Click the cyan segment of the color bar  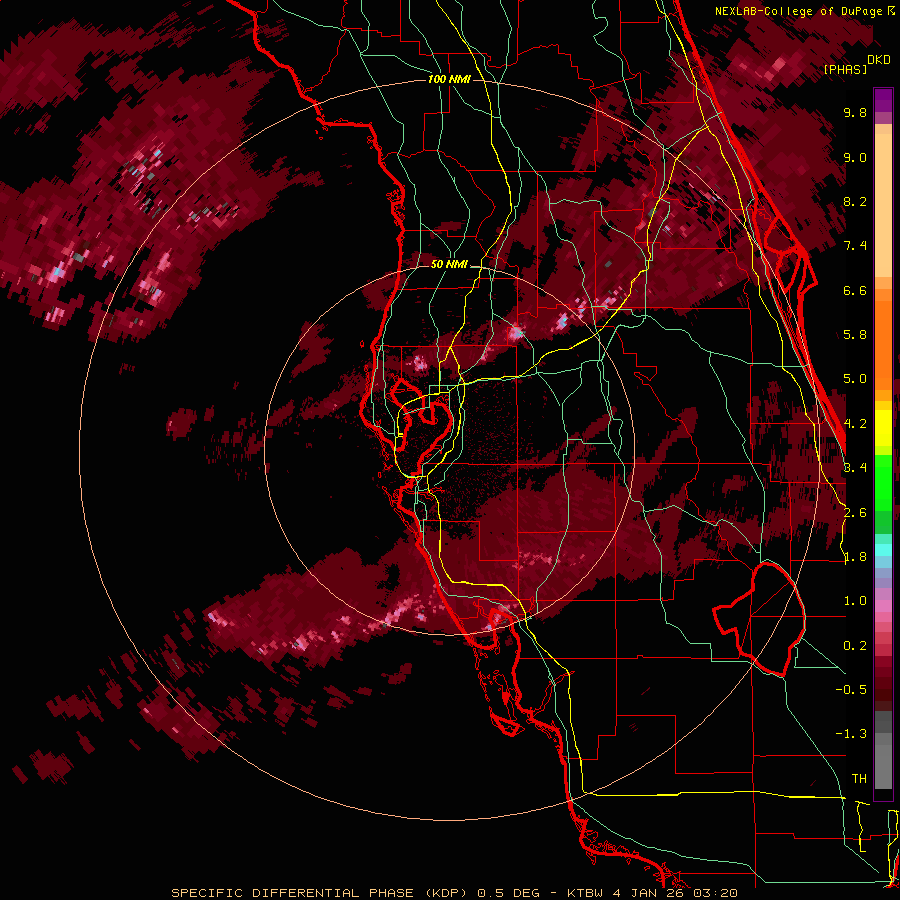point(883,550)
